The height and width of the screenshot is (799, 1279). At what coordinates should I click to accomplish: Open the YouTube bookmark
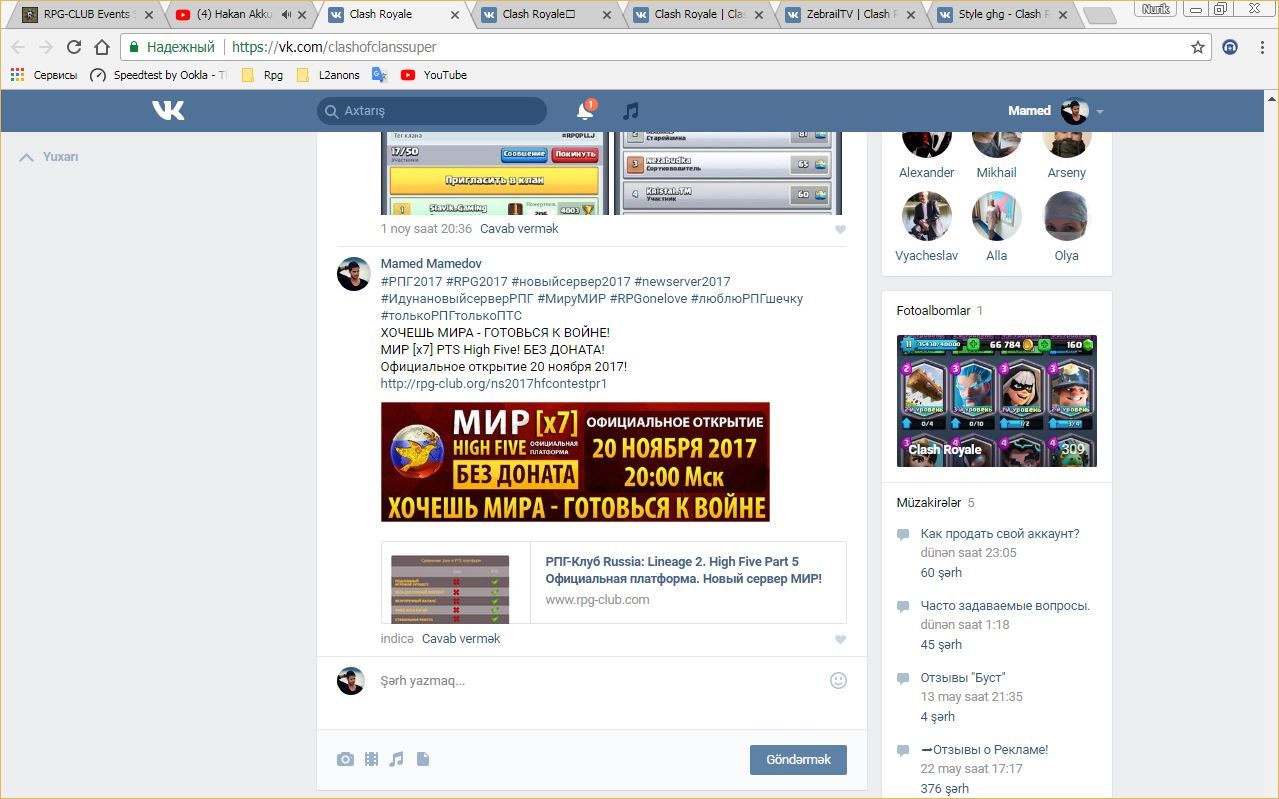point(434,75)
